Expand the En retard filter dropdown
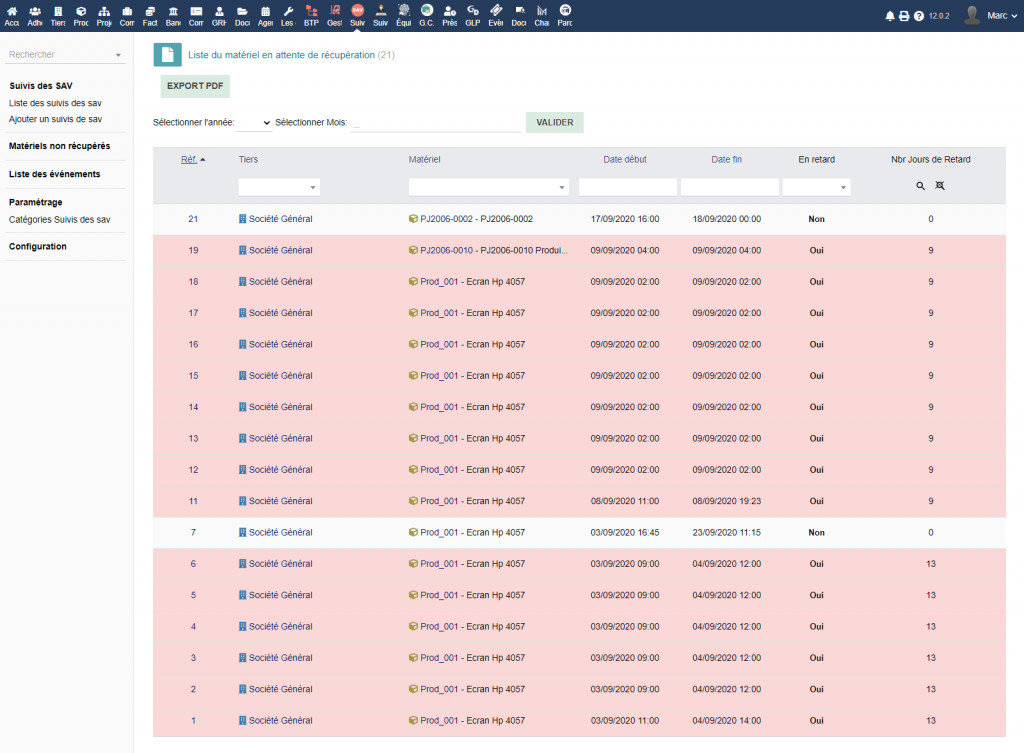 (x=816, y=187)
